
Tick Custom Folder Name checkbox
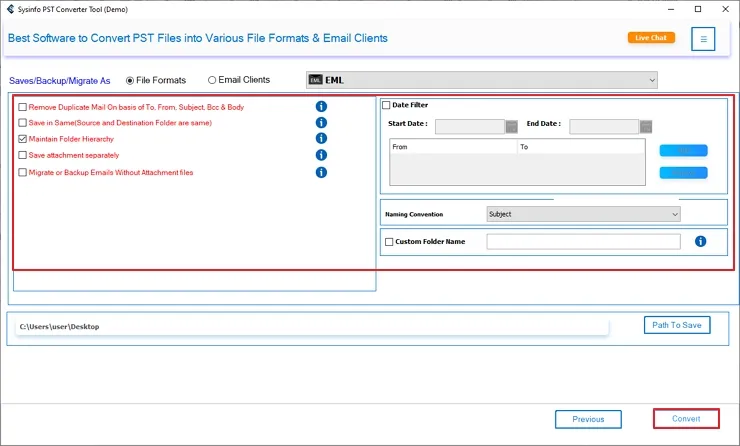[x=389, y=242]
